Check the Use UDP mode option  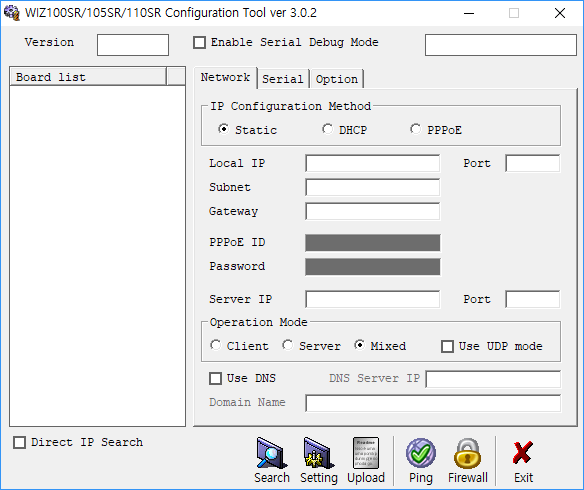tap(447, 346)
